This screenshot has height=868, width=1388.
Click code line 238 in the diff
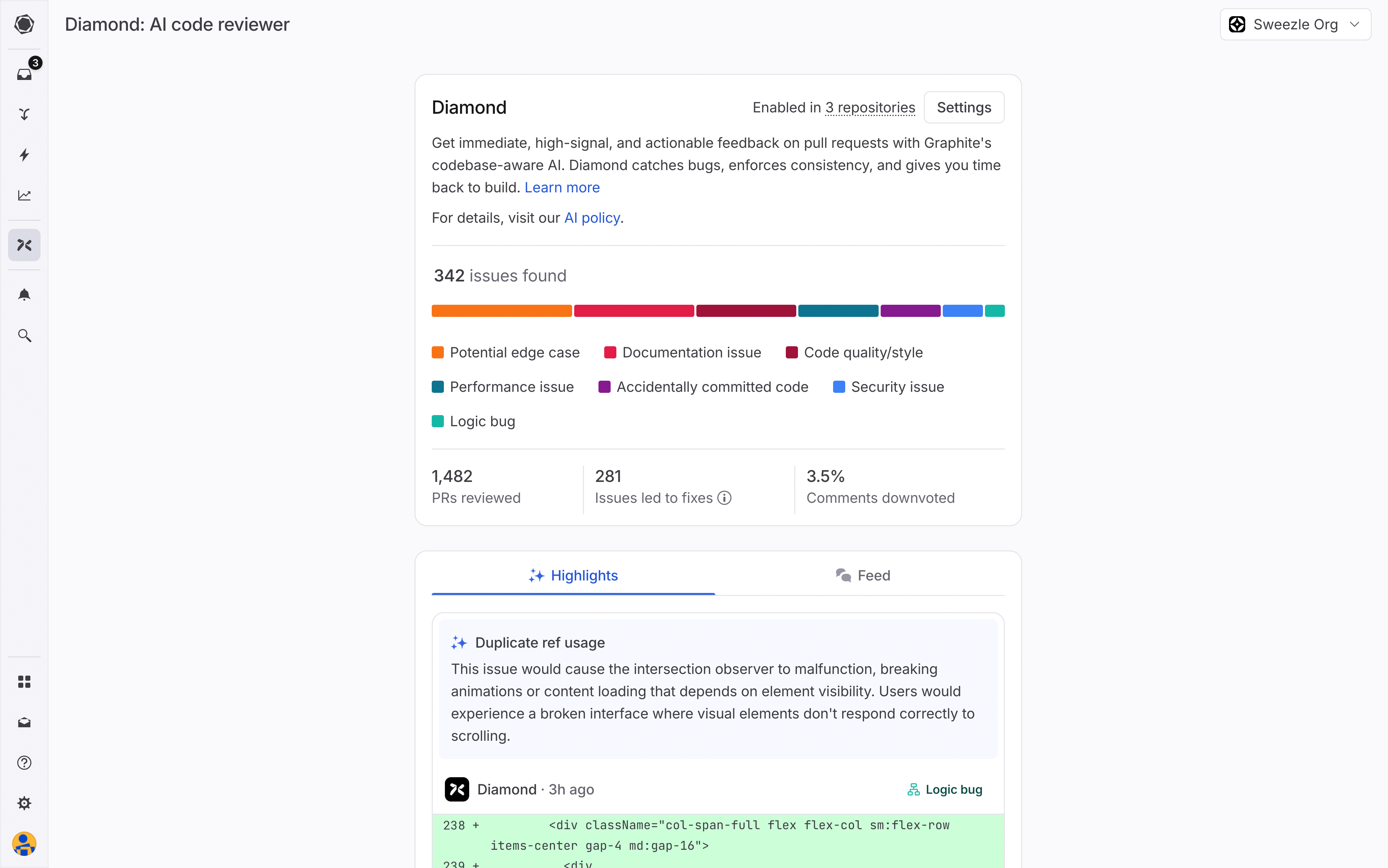pos(718,835)
